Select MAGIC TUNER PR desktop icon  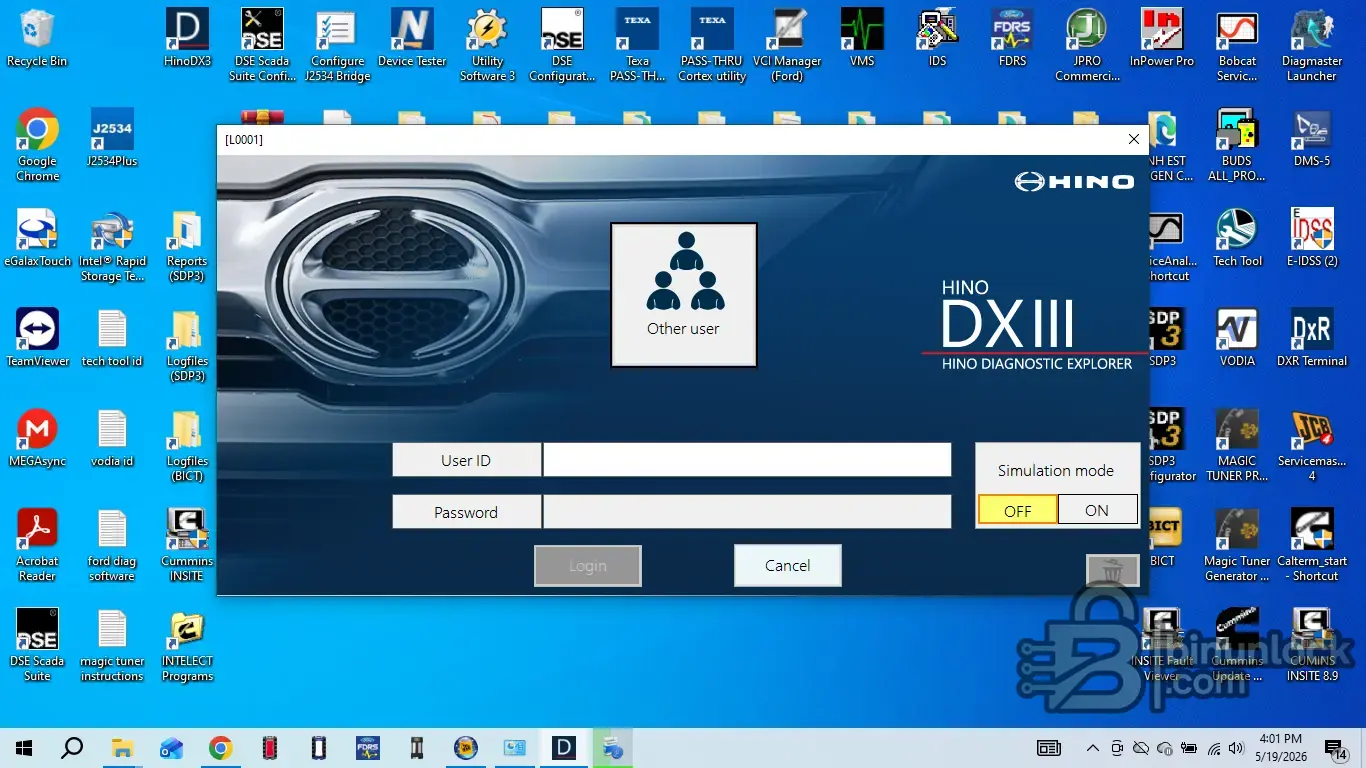click(1237, 445)
